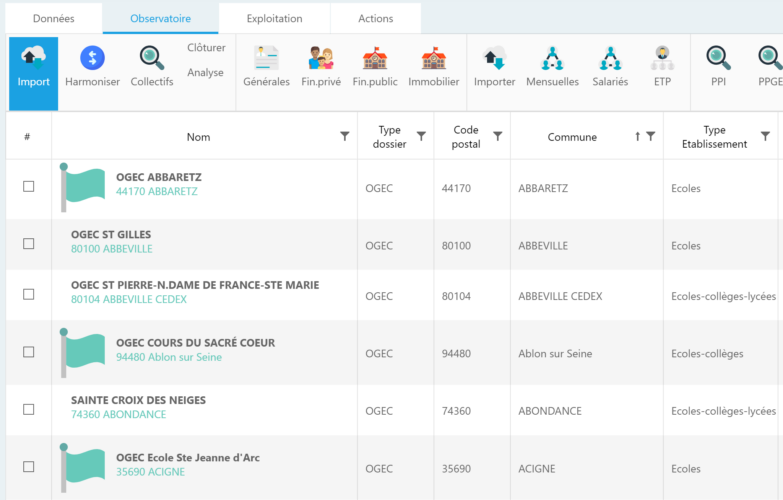Screen dimensions: 783x500
Task: Click the Nom column header
Action: click(x=198, y=137)
